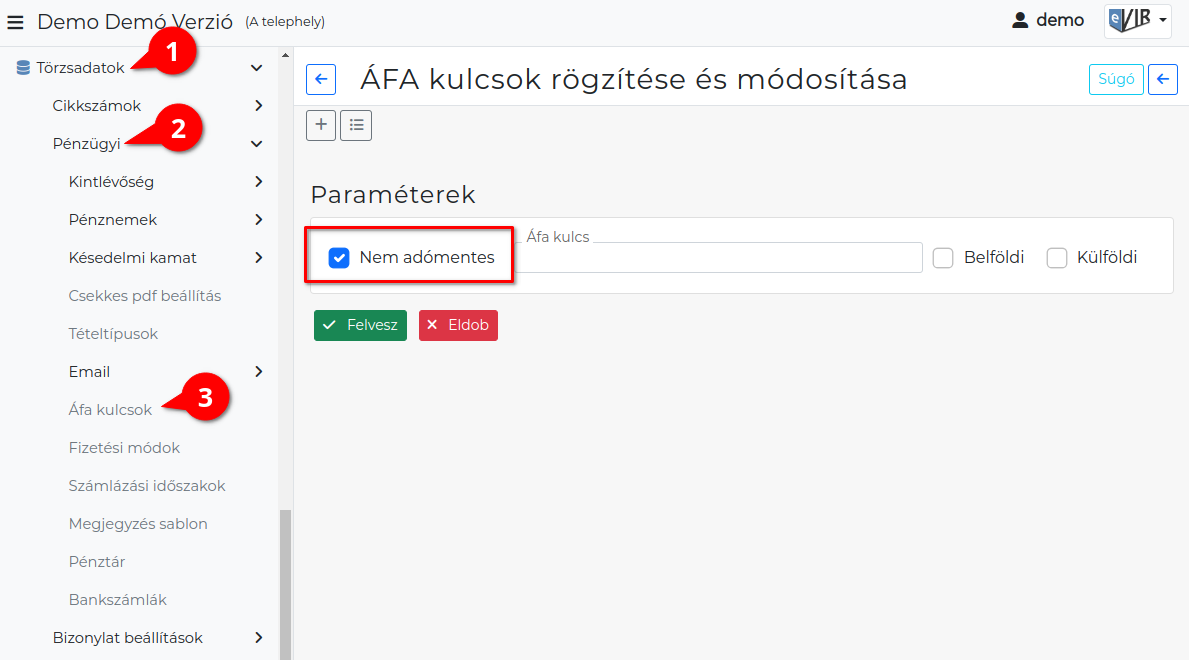
Task: Click the sidebar vertical scrollbar
Action: (285, 580)
